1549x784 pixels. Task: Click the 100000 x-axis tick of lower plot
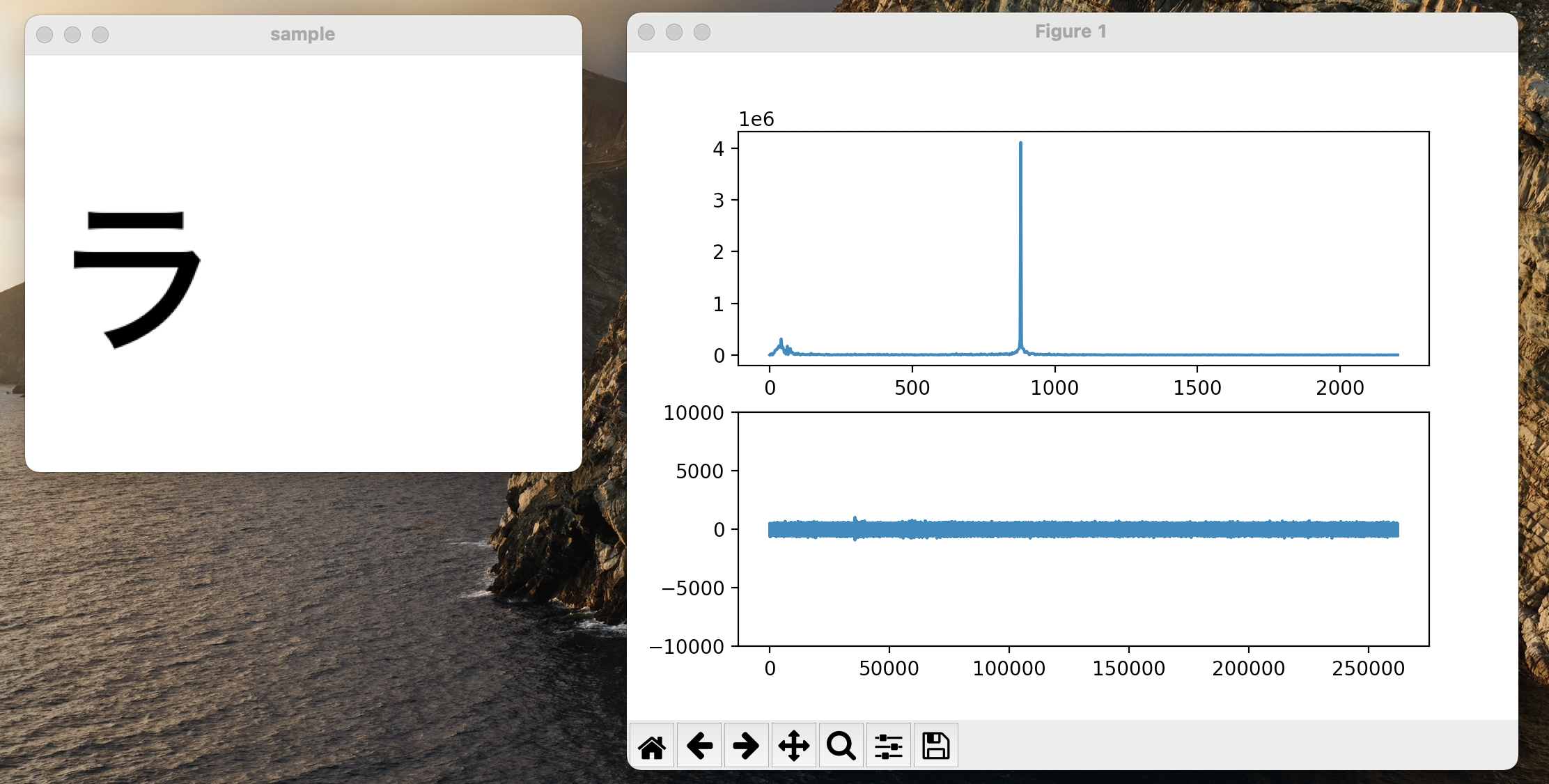(1009, 668)
